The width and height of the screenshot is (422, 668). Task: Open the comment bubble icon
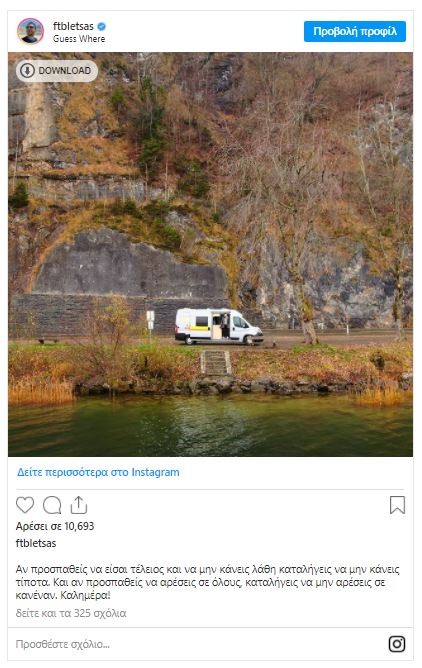click(52, 505)
